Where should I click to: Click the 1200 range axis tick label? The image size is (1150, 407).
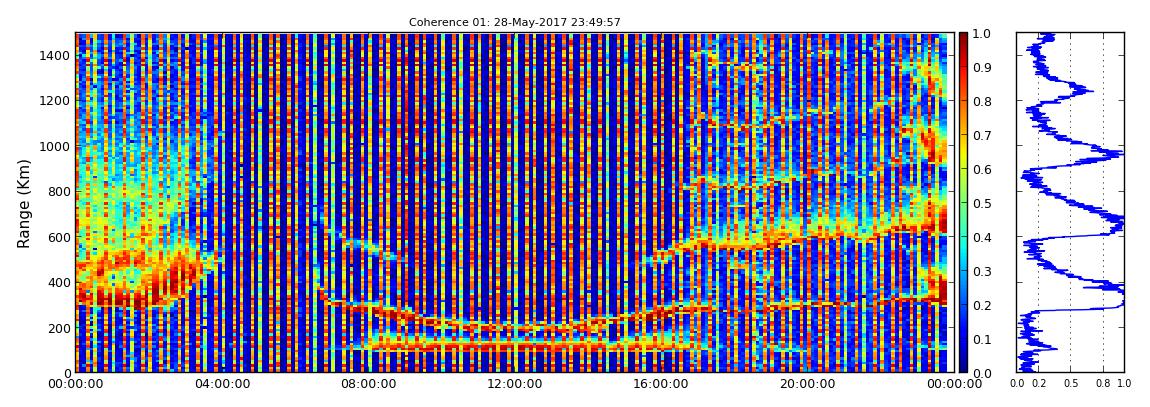56,101
